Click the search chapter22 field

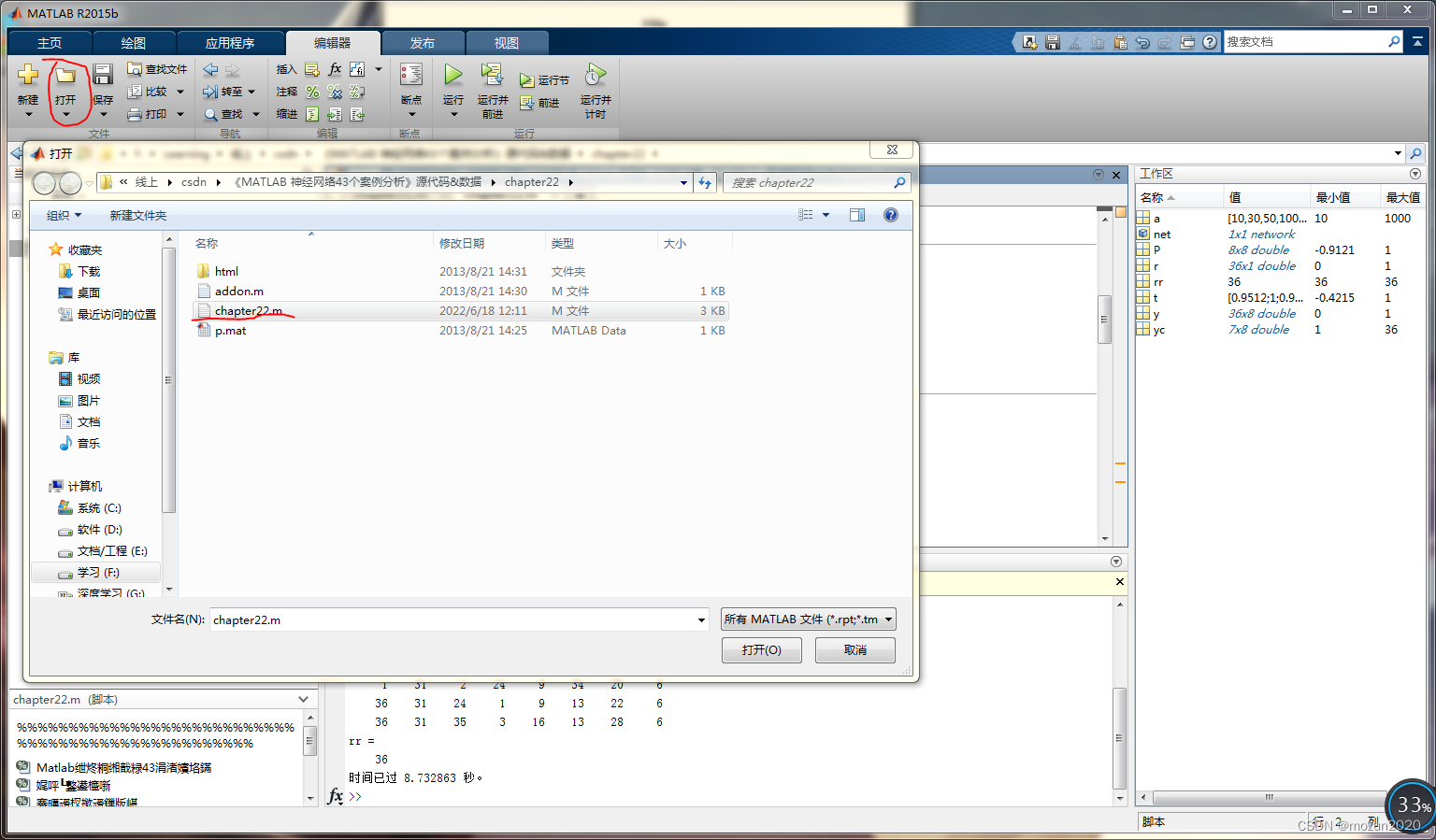tap(809, 182)
